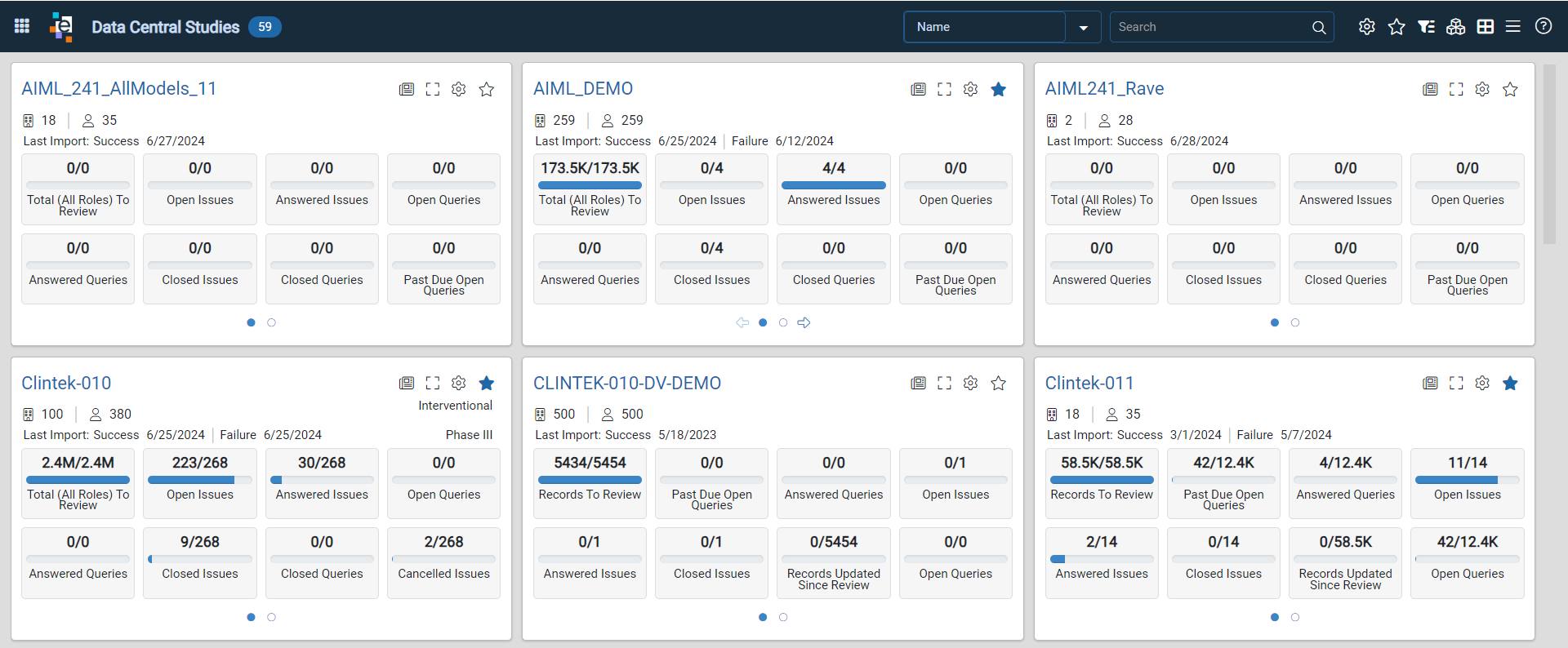This screenshot has height=648, width=1568.
Task: Unfavorite the AIML_DEMO study star
Action: [x=998, y=89]
